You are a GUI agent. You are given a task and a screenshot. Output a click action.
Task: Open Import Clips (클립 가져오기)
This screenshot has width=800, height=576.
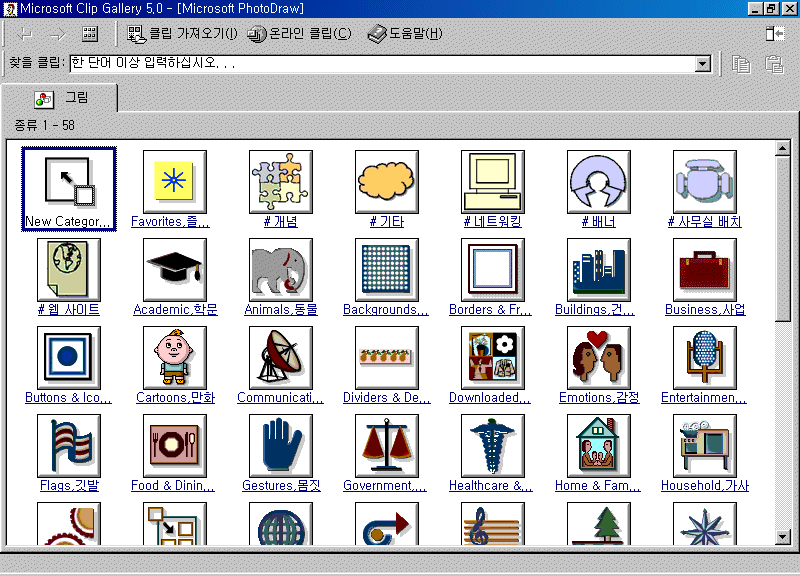pos(182,34)
